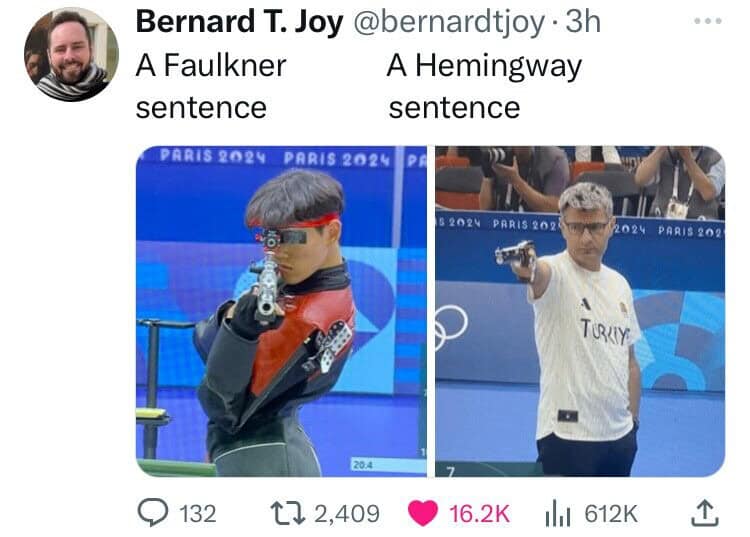
Task: Click the Olympic rings in right photo
Action: (x=451, y=328)
